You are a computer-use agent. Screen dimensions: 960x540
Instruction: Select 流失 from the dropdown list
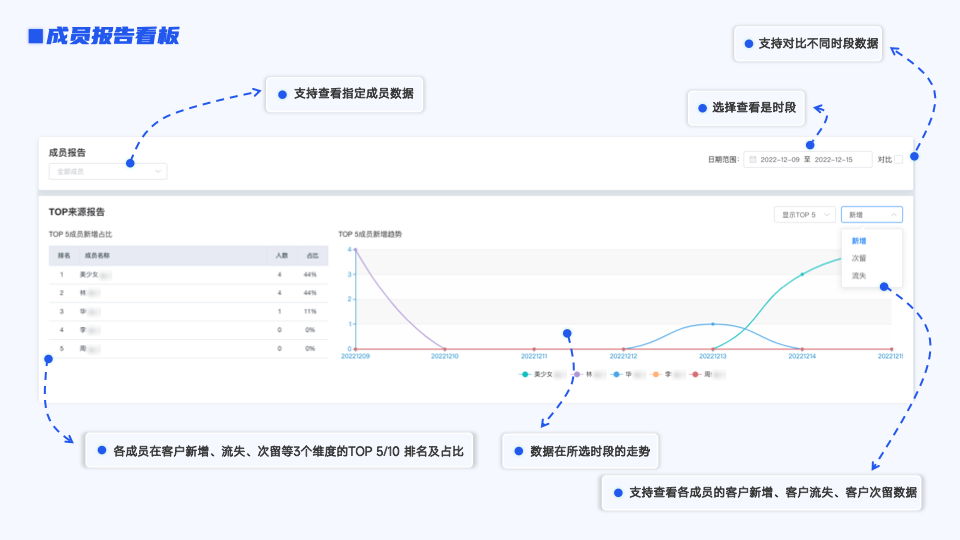pyautogui.click(x=859, y=275)
